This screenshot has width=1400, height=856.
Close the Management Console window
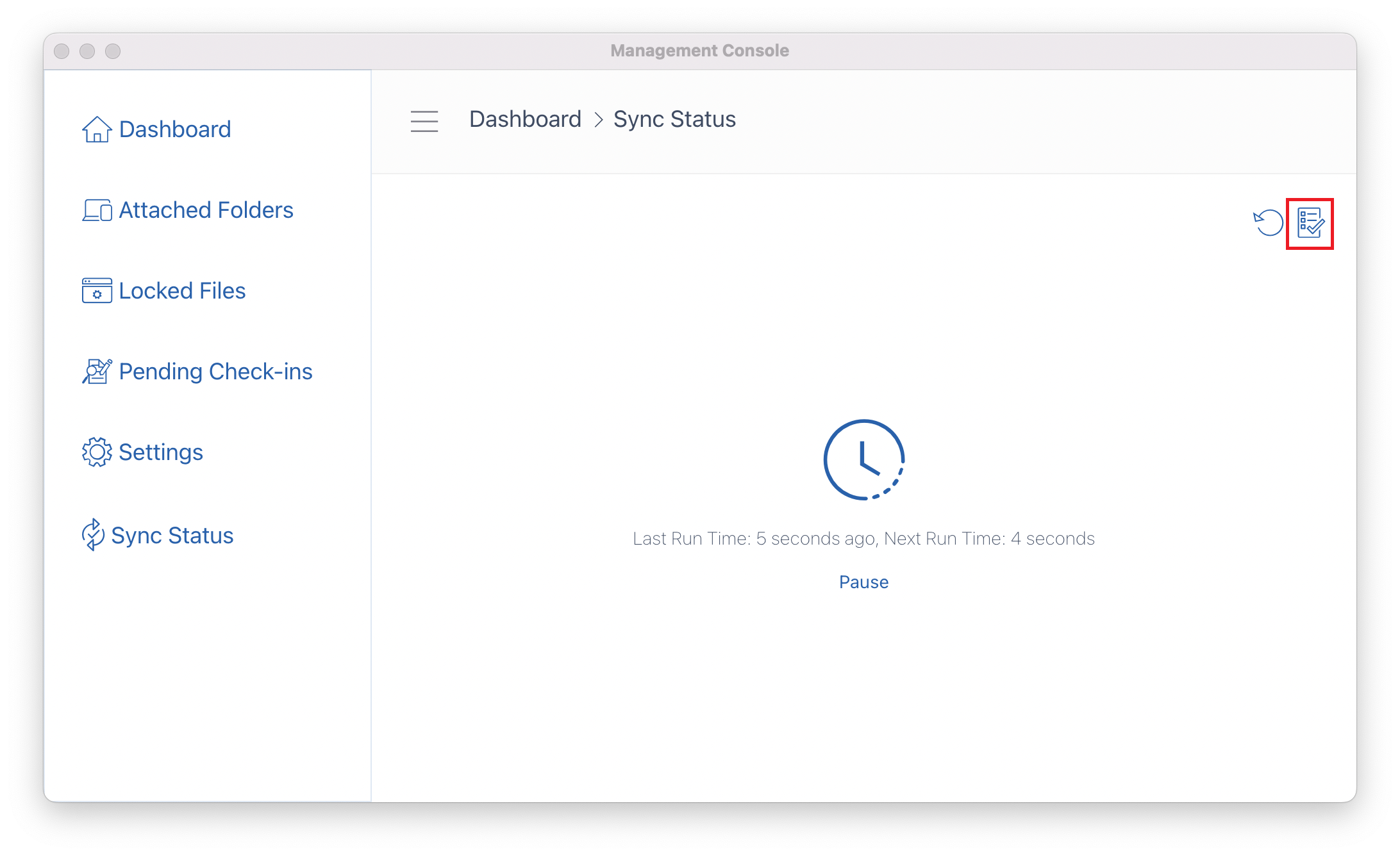click(62, 51)
